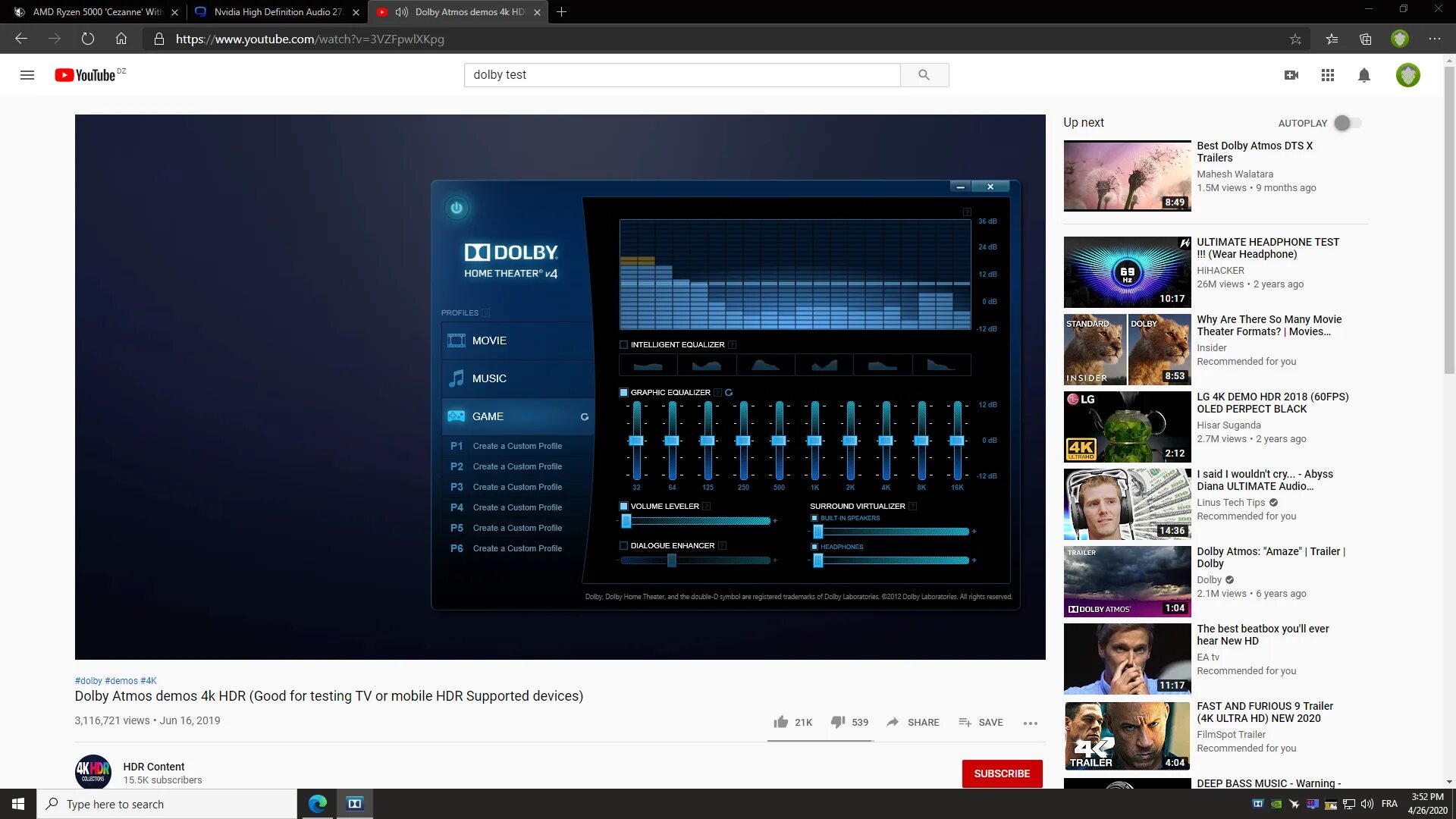
Task: Go back in the browser
Action: pos(21,39)
